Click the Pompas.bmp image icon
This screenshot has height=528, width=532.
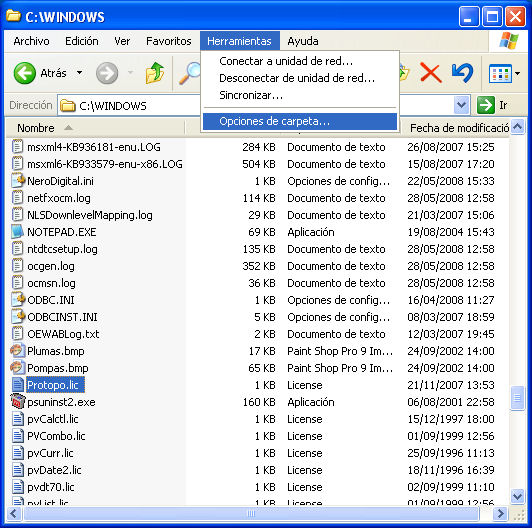[17, 367]
